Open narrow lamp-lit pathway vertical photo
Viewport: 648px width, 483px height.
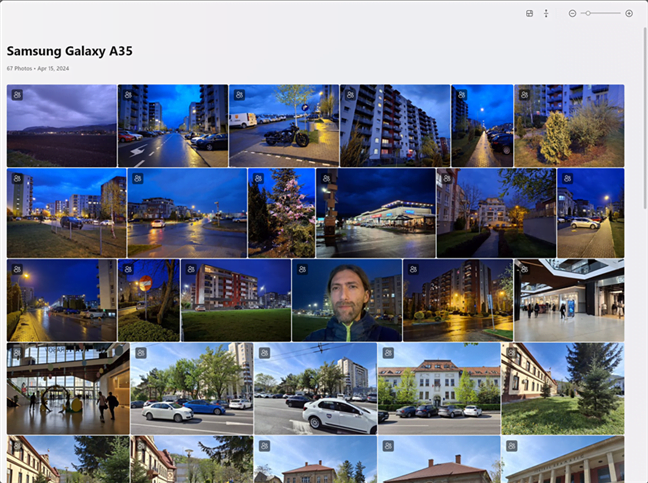click(x=482, y=126)
